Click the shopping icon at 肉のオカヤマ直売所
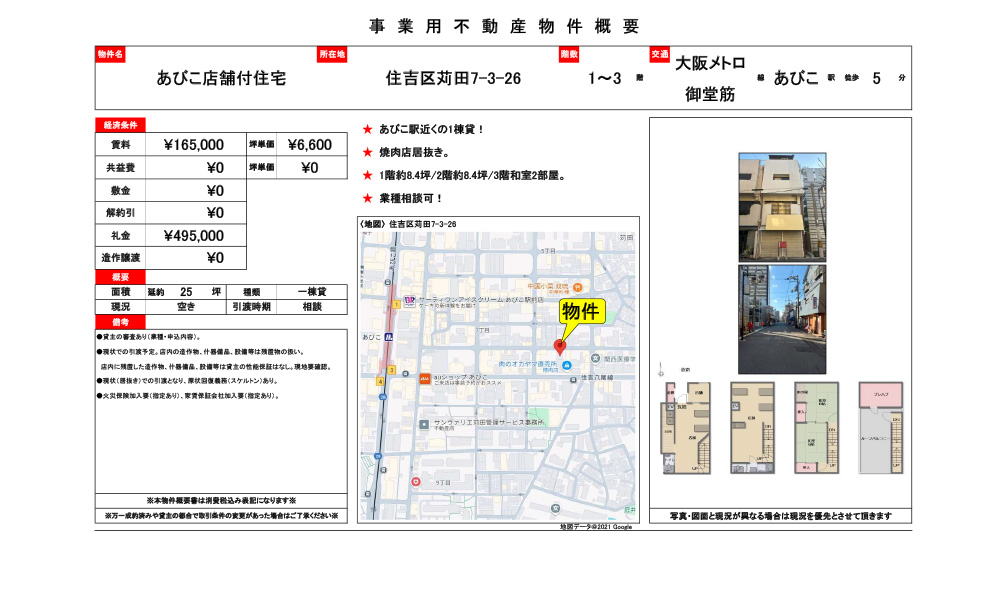Image resolution: width=1000 pixels, height=600 pixels. tap(567, 364)
